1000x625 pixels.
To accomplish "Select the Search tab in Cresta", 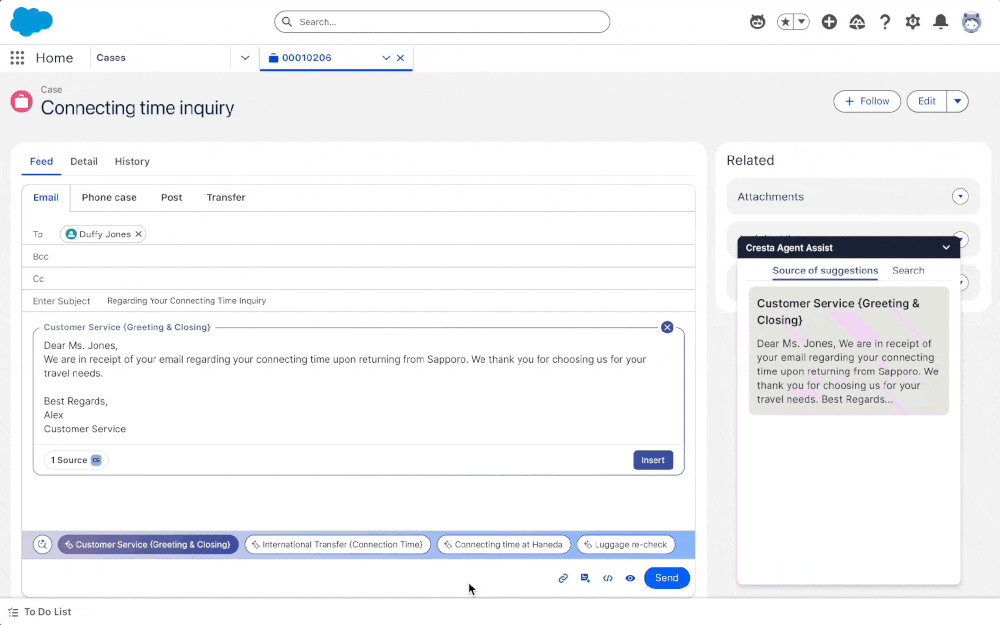I will coord(908,270).
